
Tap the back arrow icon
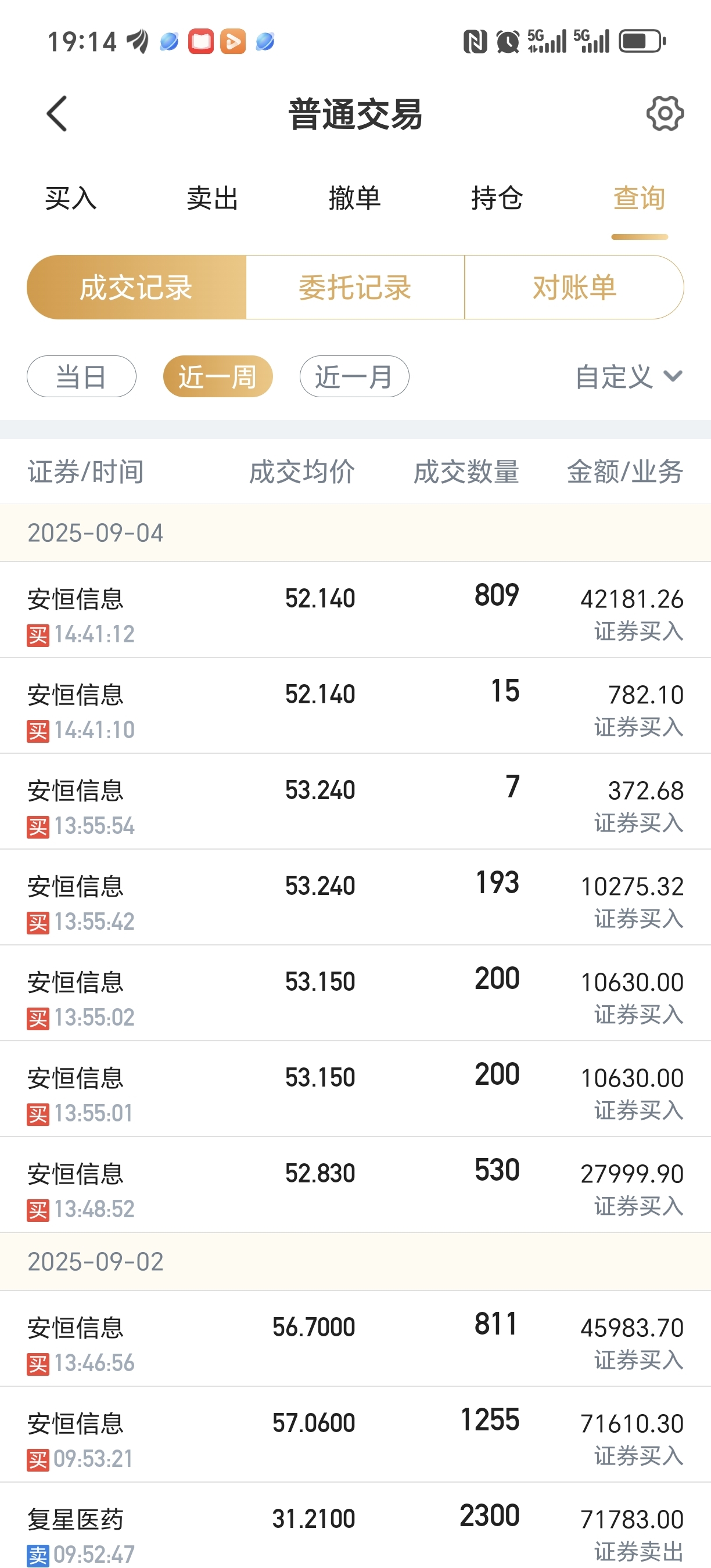56,114
